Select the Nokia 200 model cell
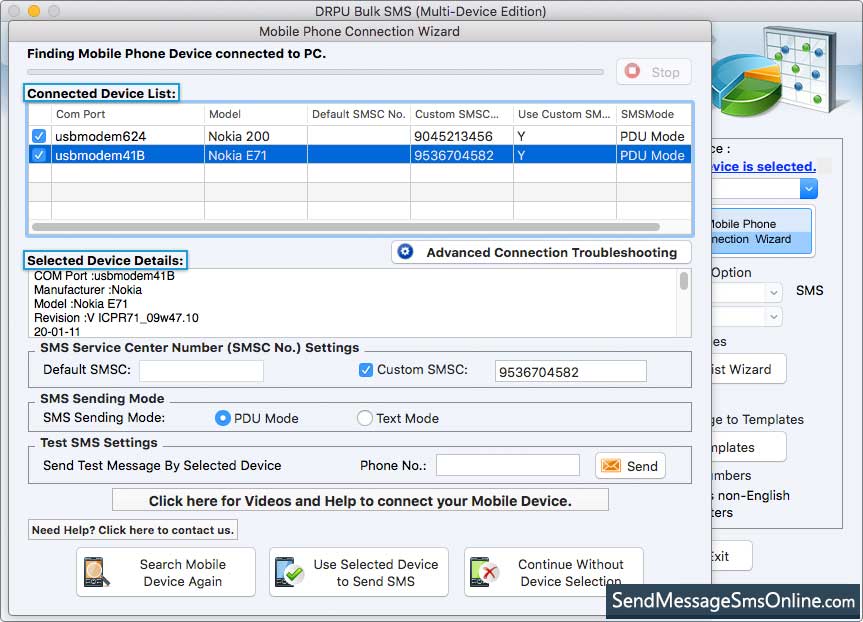 pyautogui.click(x=255, y=136)
